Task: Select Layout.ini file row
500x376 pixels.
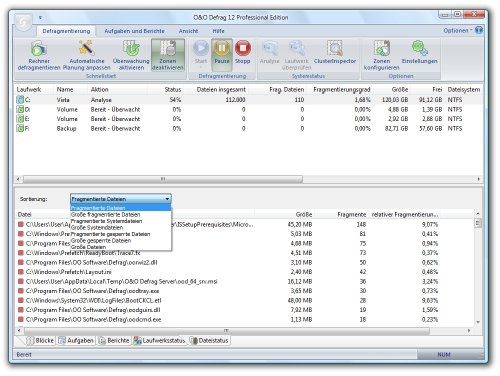Action: click(228, 272)
